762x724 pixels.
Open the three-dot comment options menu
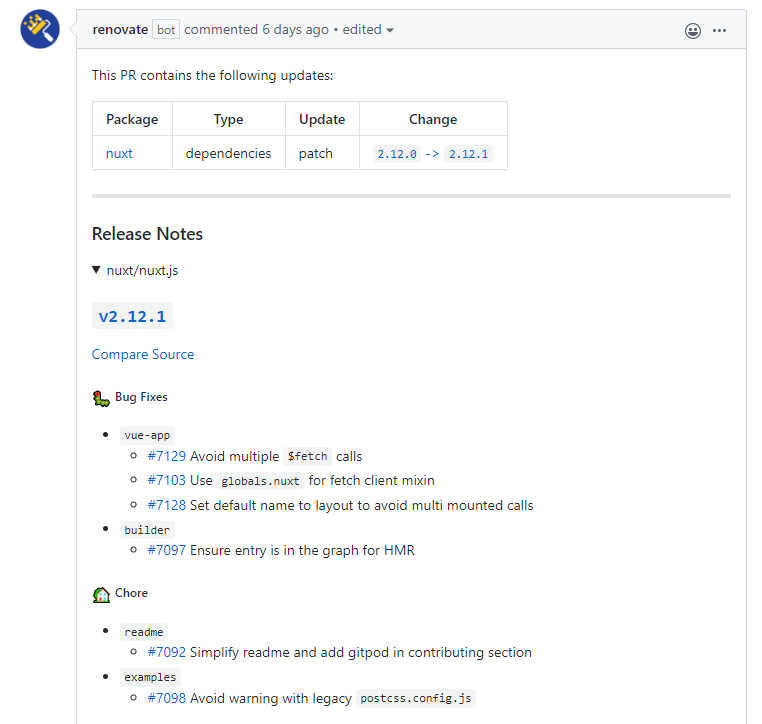[x=719, y=31]
